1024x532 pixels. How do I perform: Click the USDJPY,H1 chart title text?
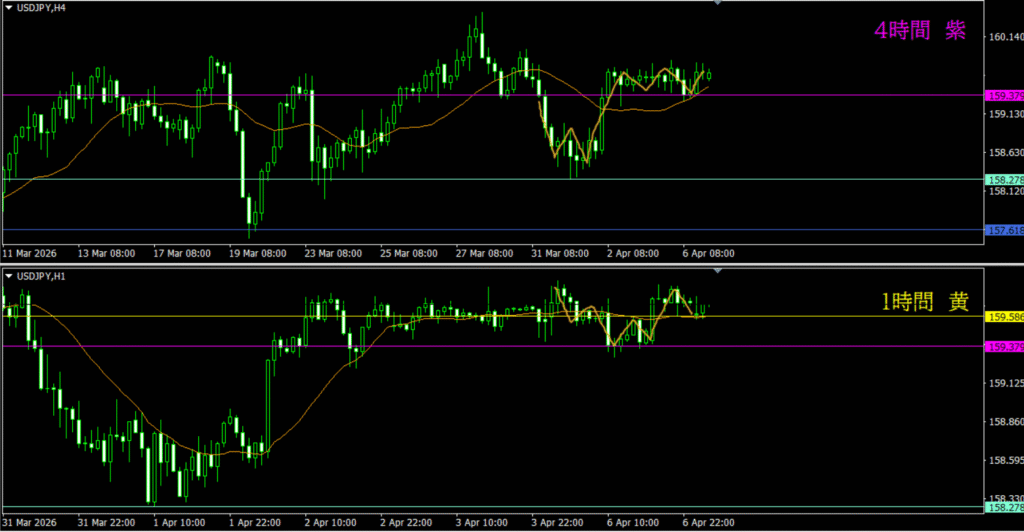(x=42, y=275)
